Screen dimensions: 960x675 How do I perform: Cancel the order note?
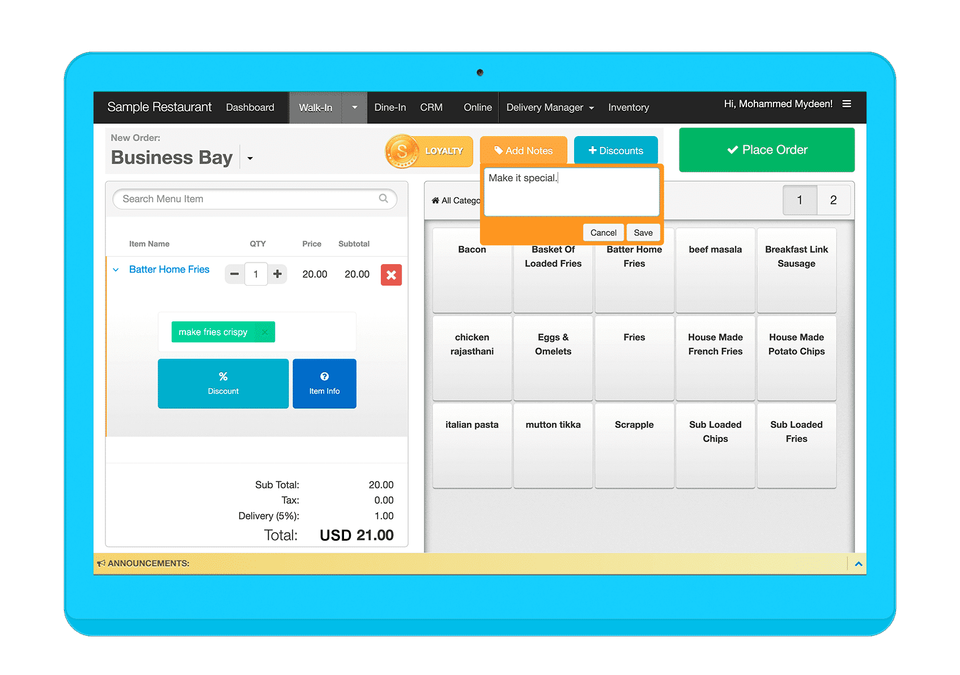(603, 233)
